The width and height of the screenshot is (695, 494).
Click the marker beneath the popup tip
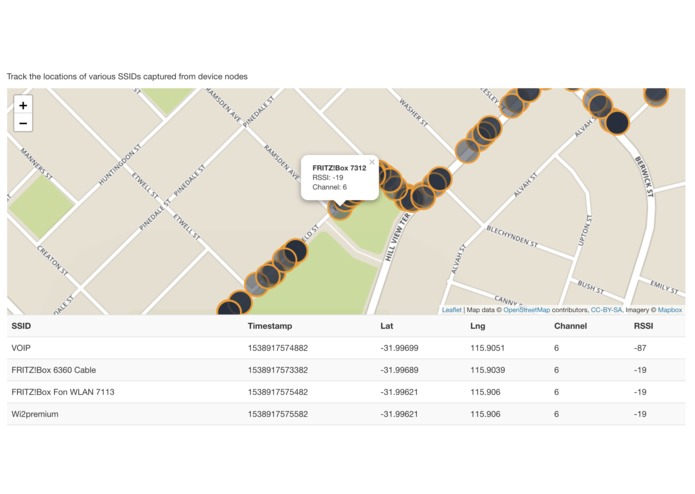tap(340, 209)
